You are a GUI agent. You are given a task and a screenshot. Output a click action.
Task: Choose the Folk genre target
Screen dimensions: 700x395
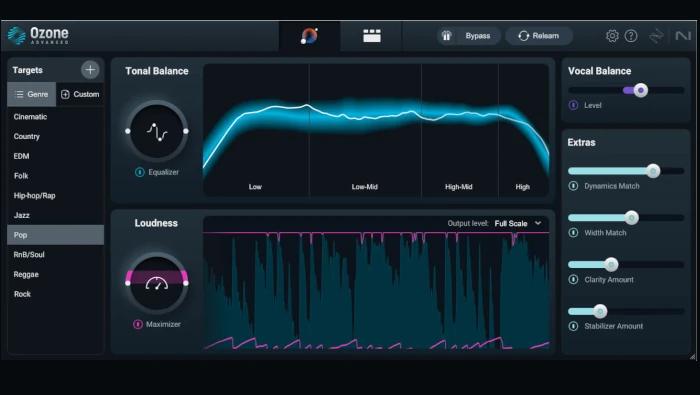55,176
